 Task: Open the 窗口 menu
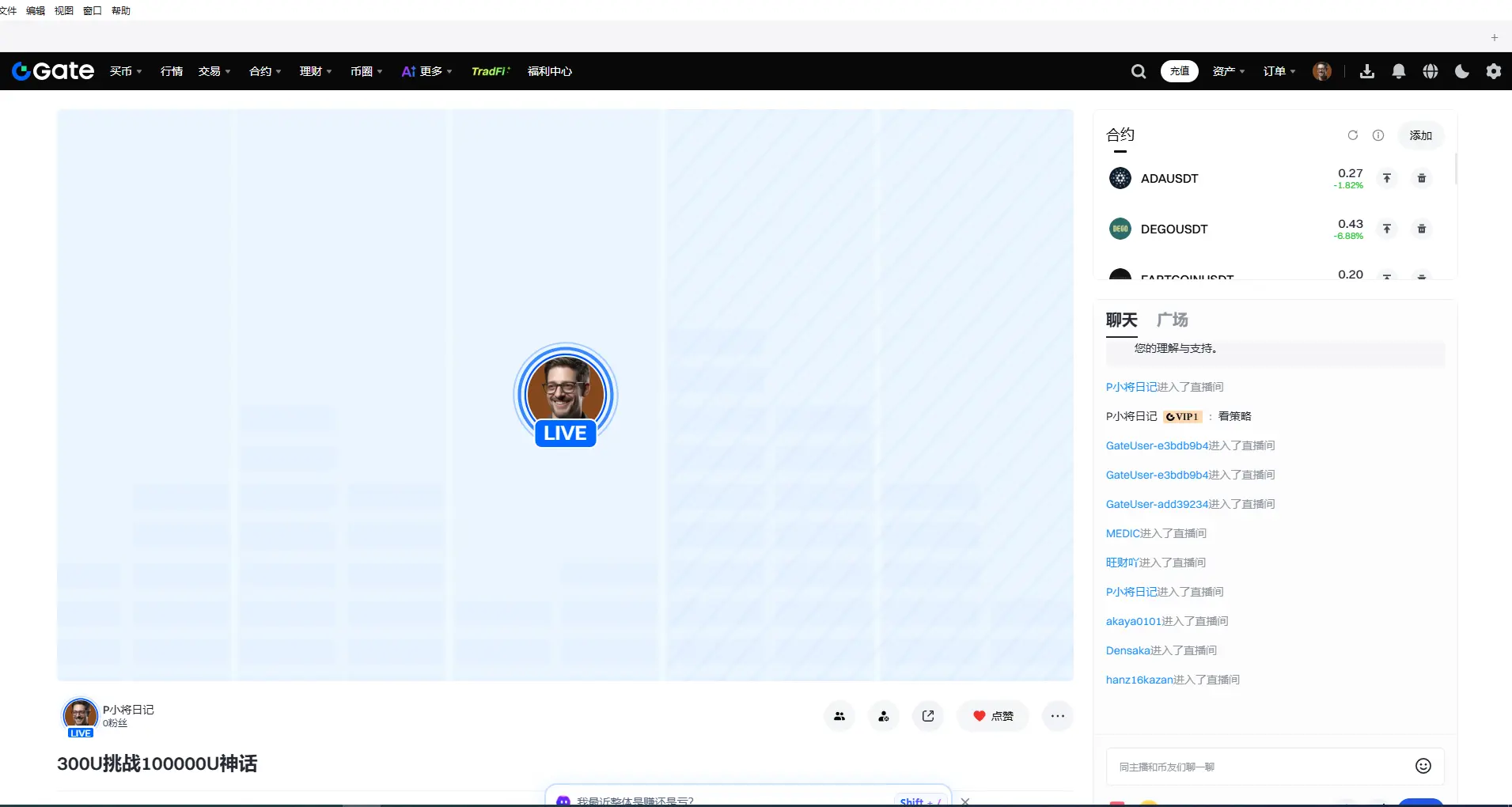click(93, 10)
